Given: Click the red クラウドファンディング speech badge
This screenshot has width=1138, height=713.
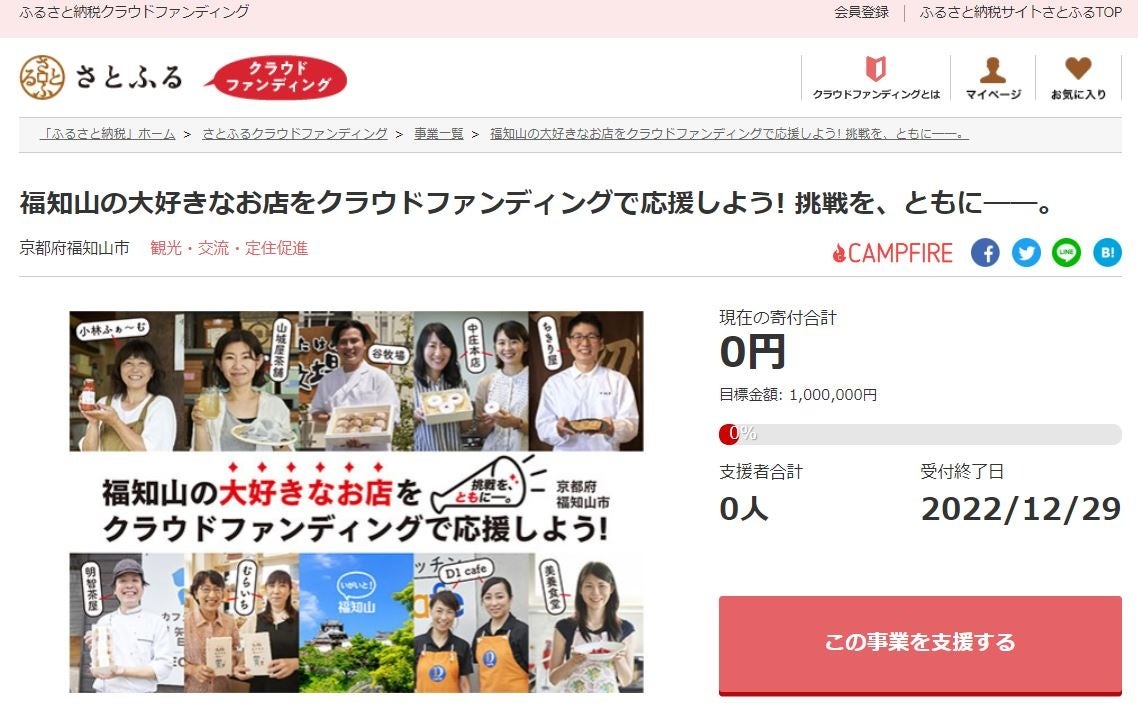Looking at the screenshot, I should tap(276, 77).
